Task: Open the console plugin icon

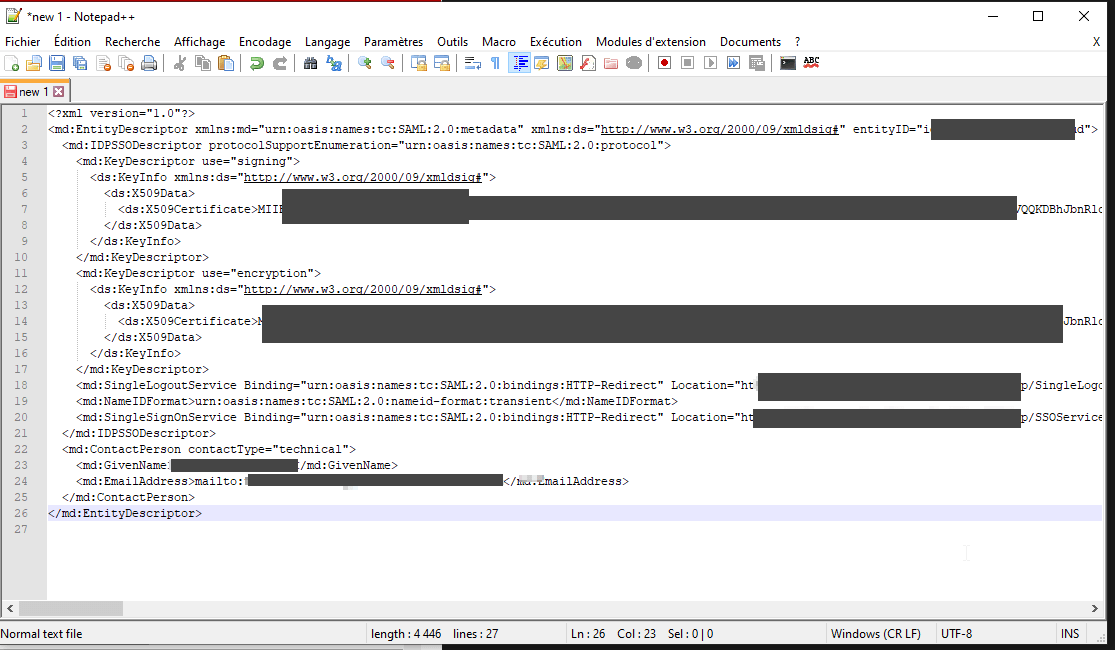Action: click(788, 63)
